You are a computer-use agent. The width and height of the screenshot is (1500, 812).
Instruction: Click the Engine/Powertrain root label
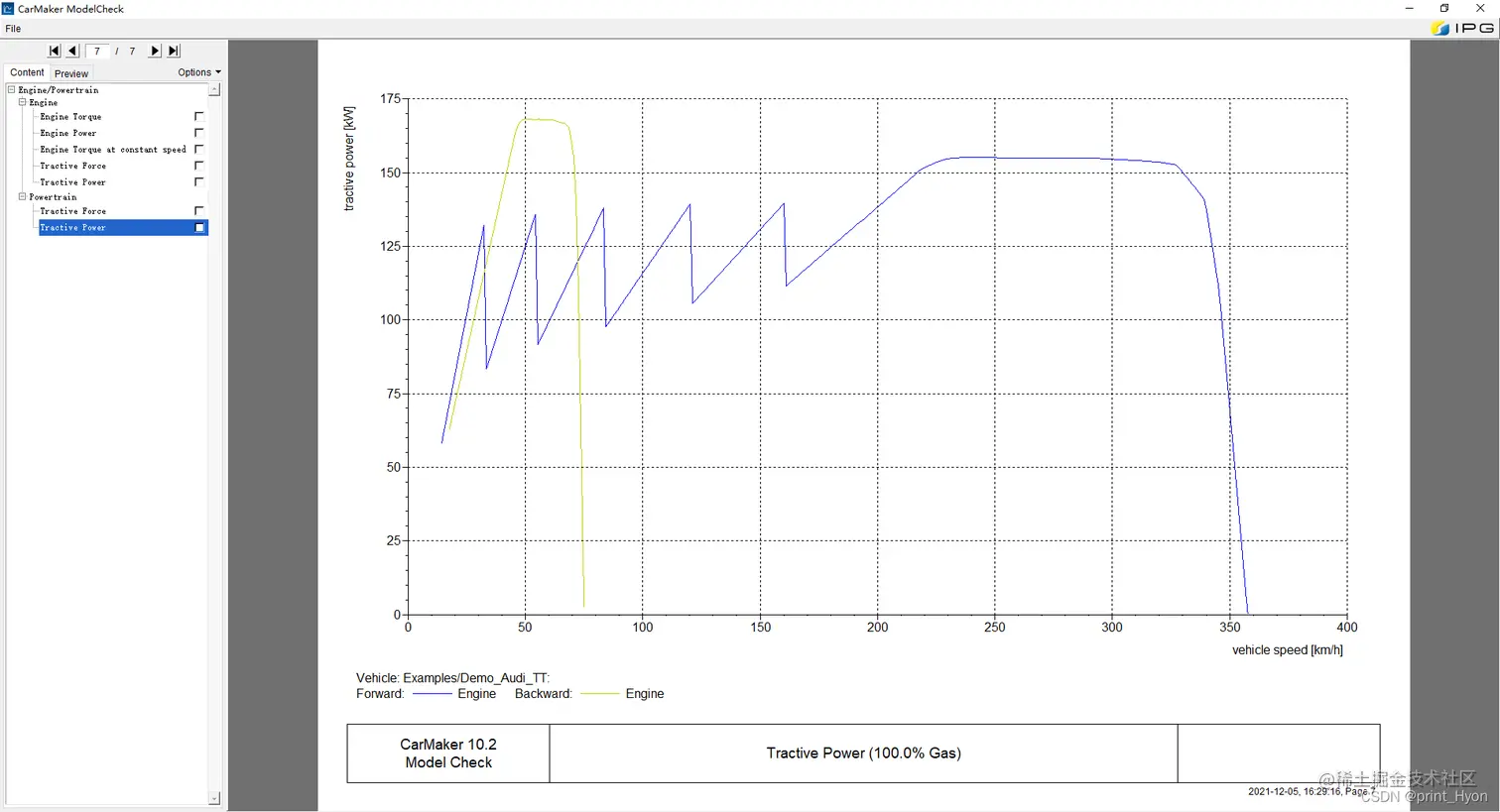point(59,90)
